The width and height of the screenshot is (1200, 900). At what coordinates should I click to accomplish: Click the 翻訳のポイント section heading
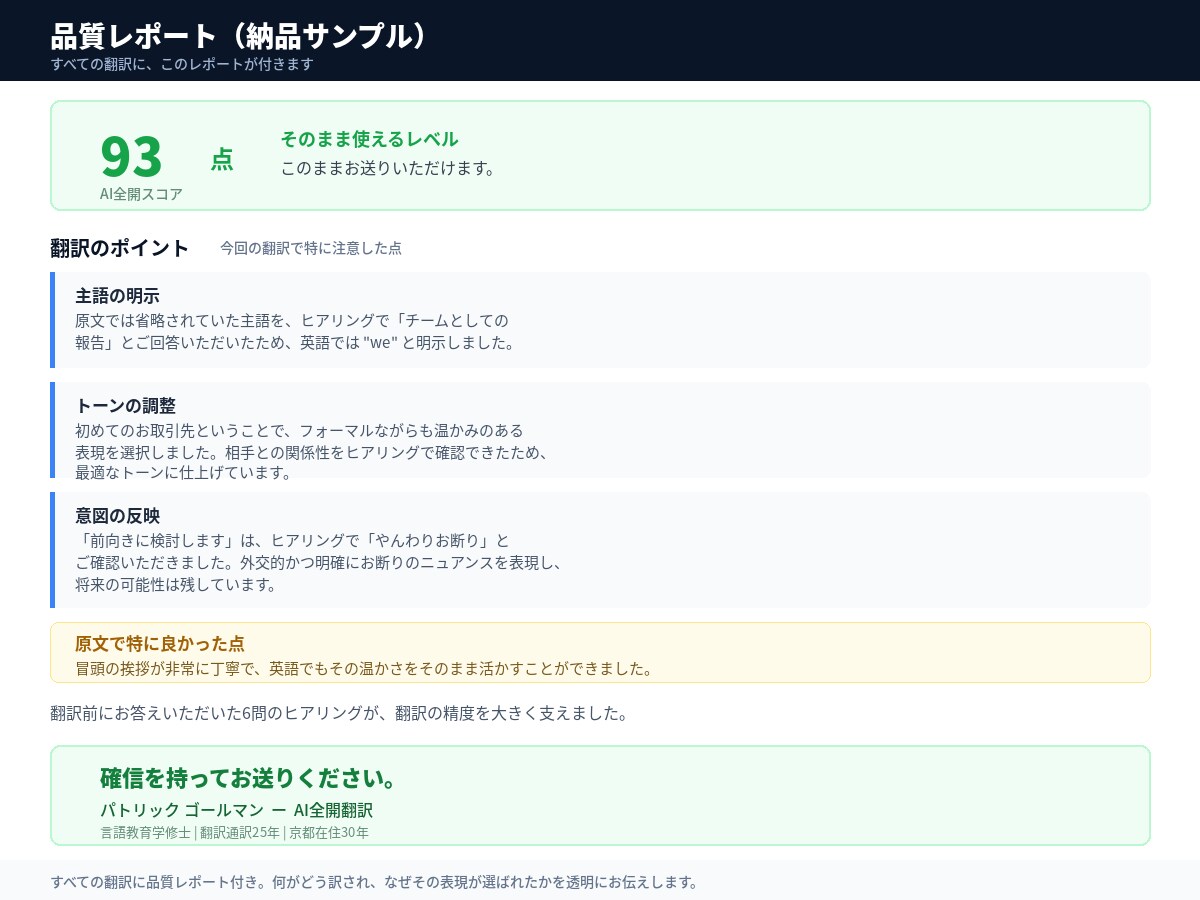pos(120,248)
